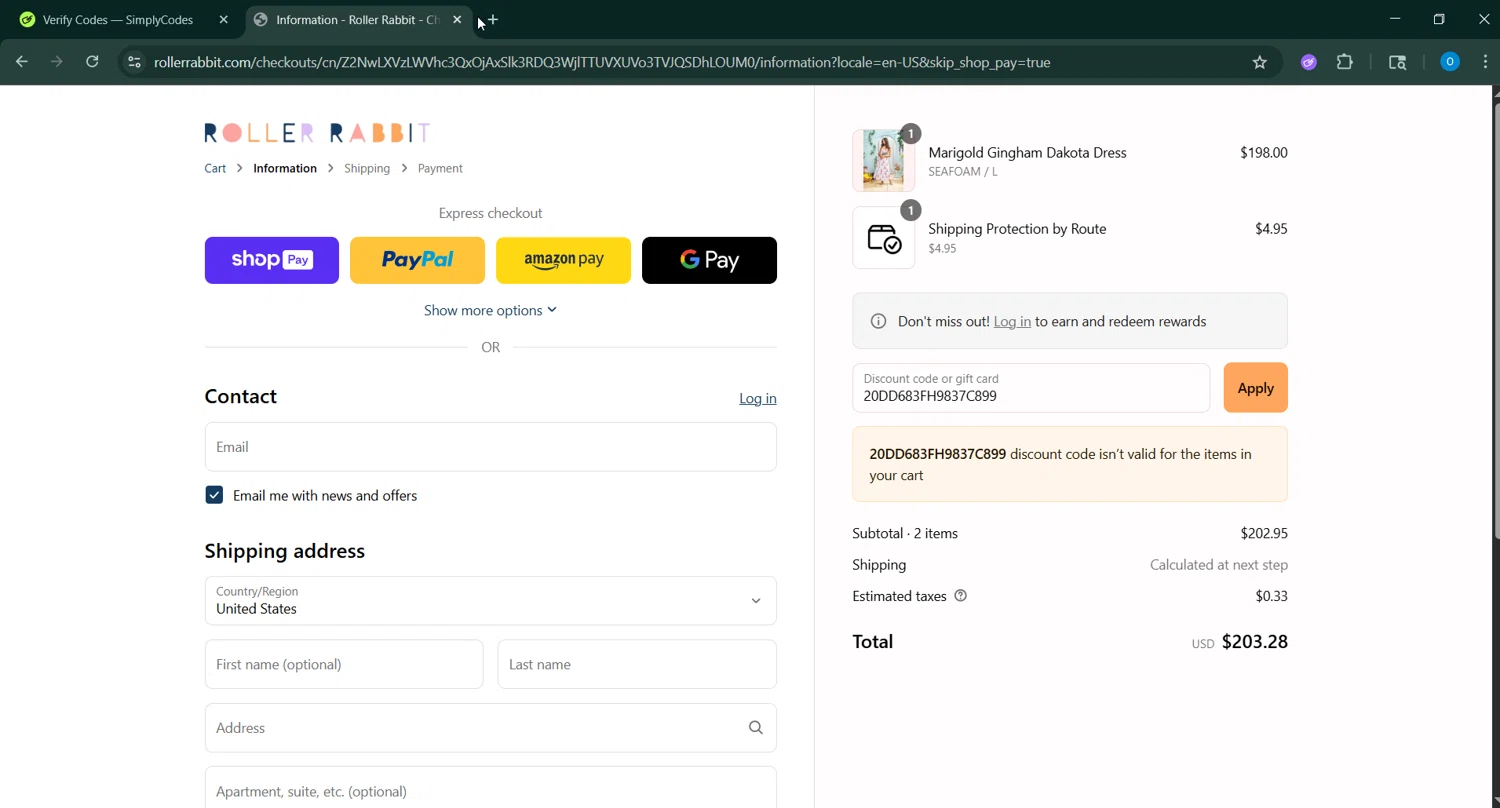Open the Country/Region dropdown
The width and height of the screenshot is (1500, 808).
pyautogui.click(x=491, y=601)
